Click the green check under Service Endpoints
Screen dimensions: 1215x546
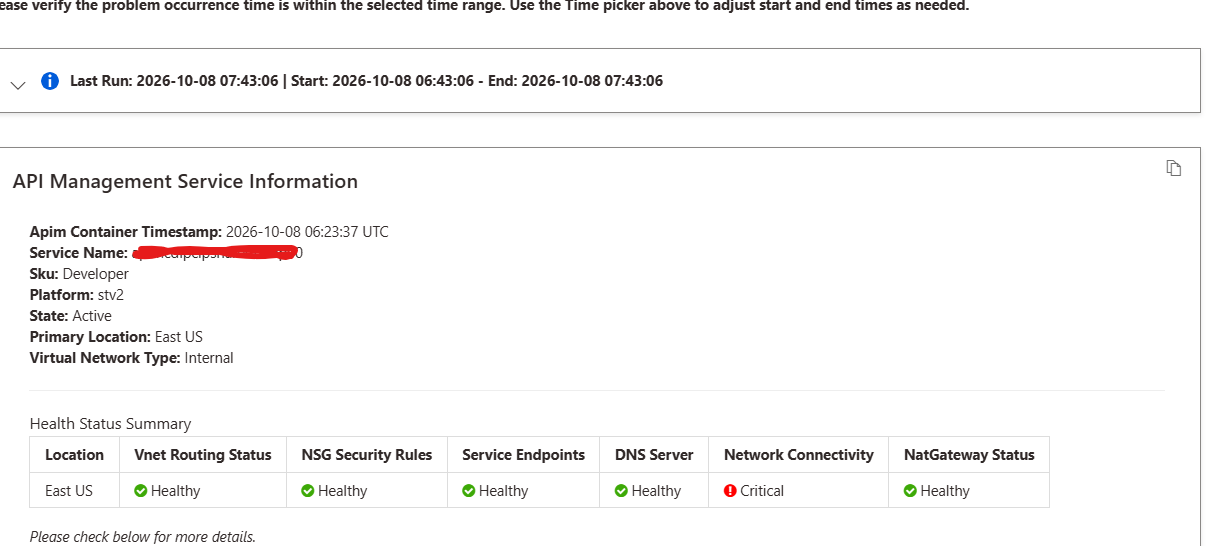[469, 491]
